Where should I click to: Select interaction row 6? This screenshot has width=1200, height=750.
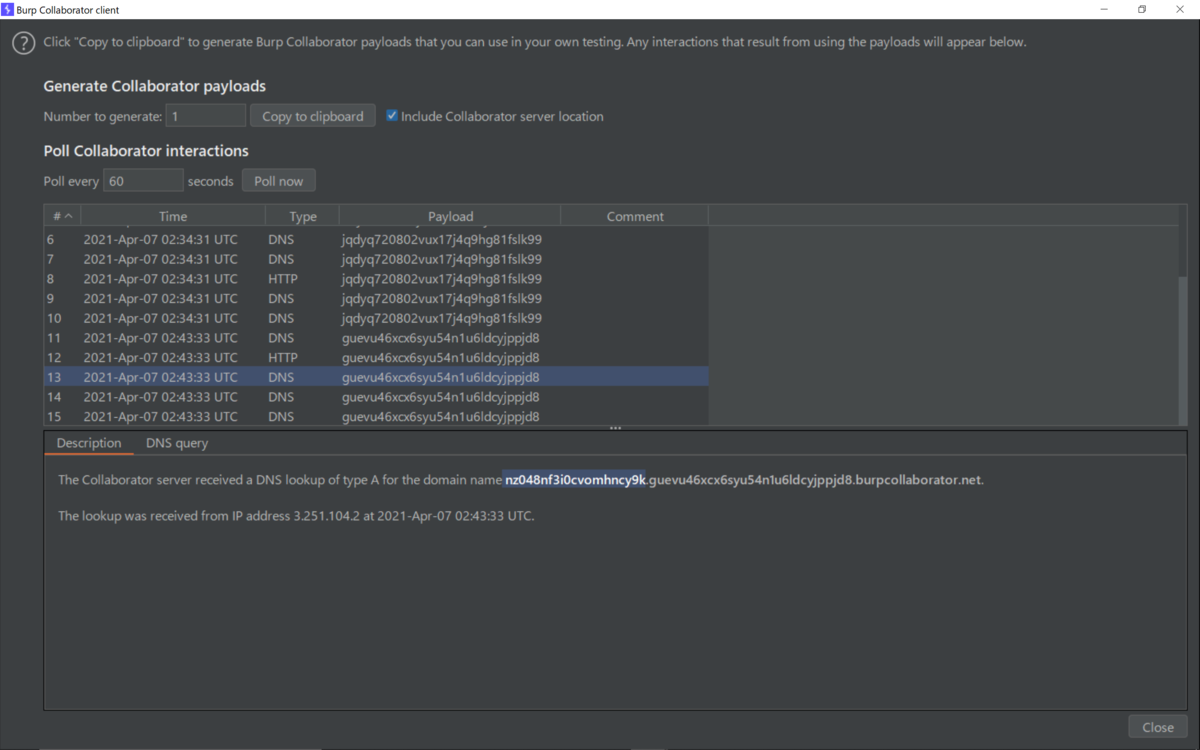(376, 240)
